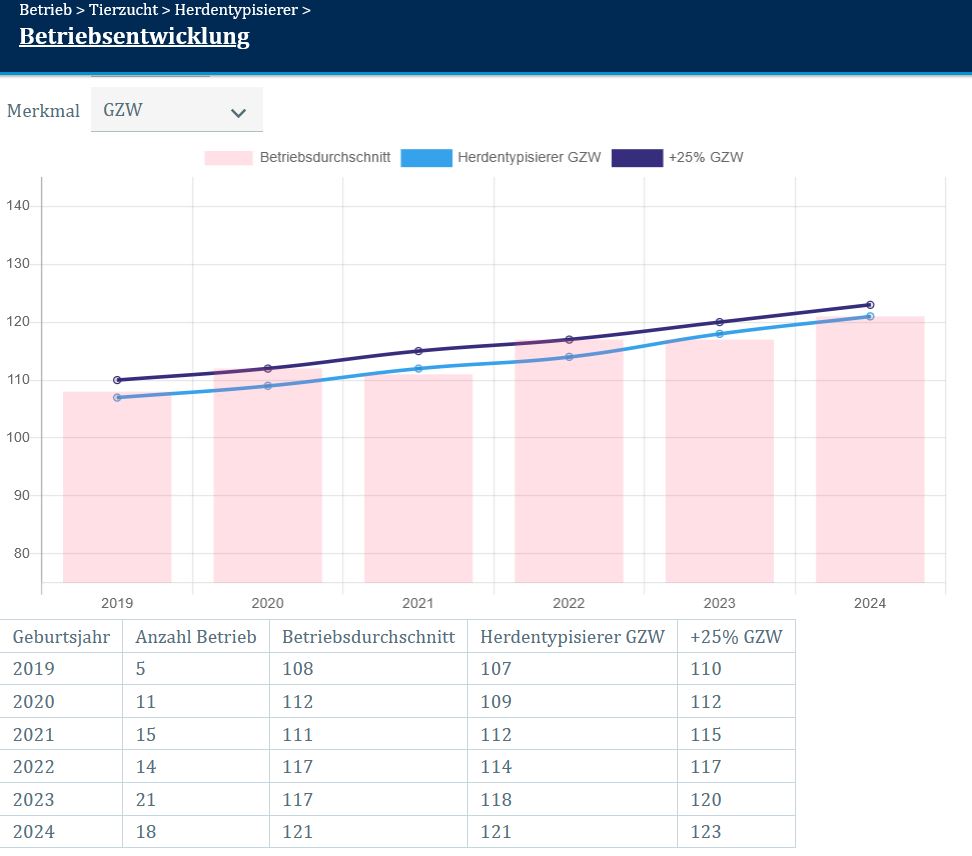Click the dark purple +25% GZW legend swatch
The height and width of the screenshot is (856, 972).
coord(637,158)
